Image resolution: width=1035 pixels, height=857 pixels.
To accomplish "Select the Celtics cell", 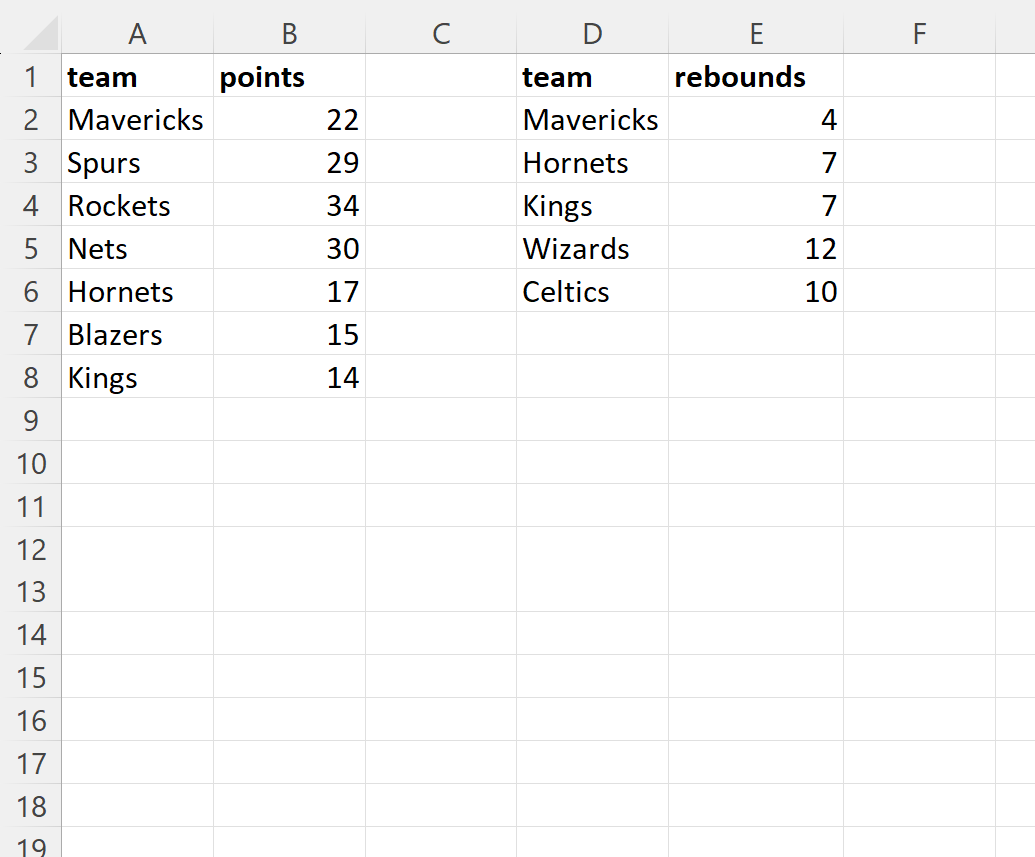I will (x=592, y=292).
